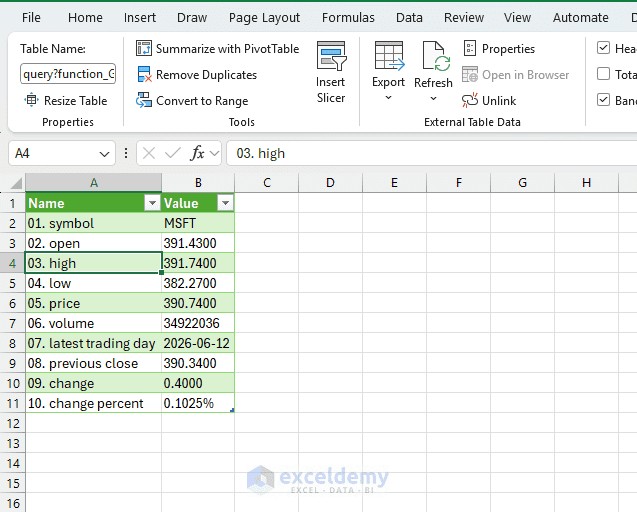Expand the Refresh dropdown arrow
Screen dimensions: 637x512
(433, 98)
